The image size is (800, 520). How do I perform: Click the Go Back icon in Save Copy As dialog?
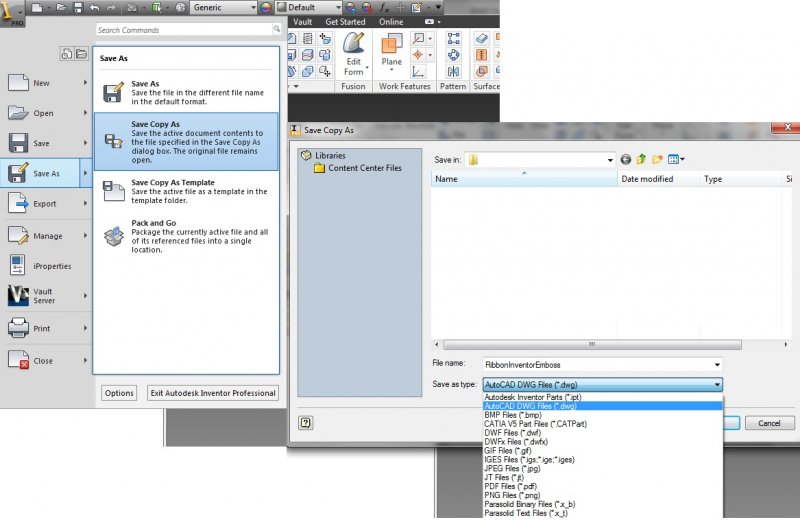(x=626, y=159)
